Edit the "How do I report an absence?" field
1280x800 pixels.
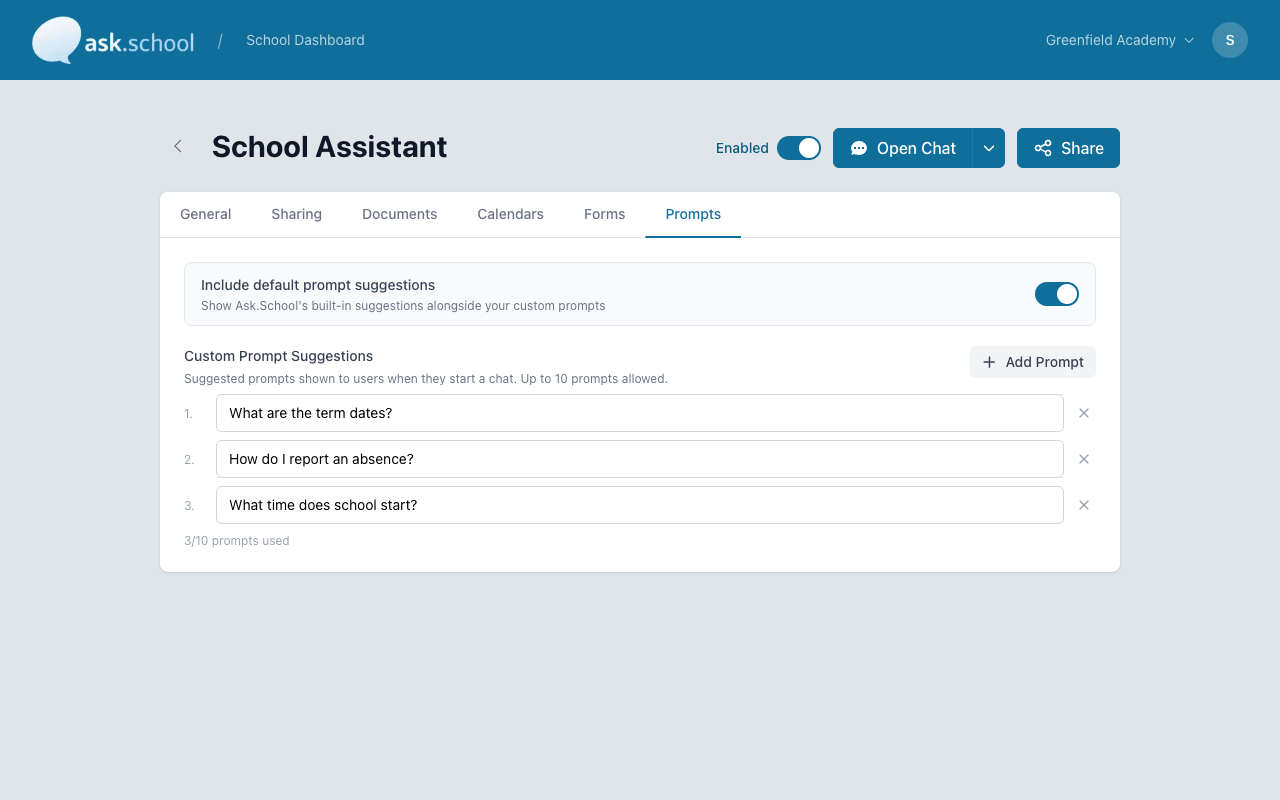pos(640,459)
